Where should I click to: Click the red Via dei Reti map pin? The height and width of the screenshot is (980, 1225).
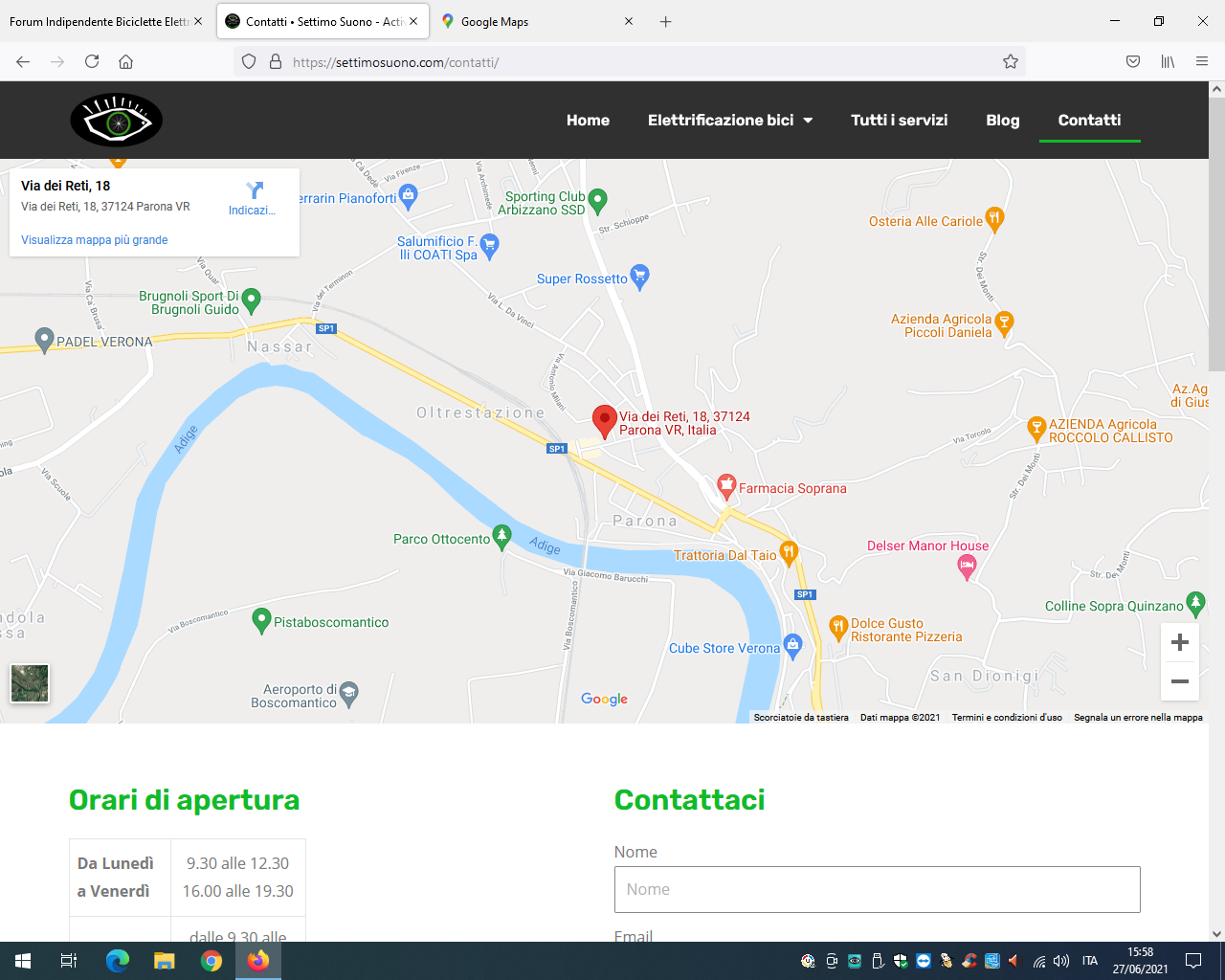tap(604, 421)
